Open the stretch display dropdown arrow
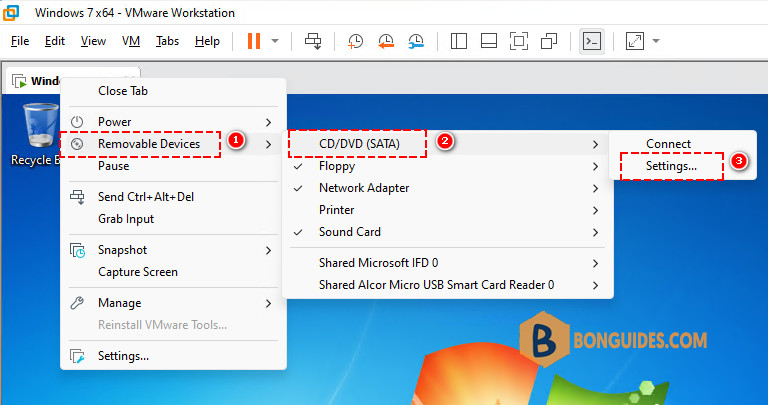The height and width of the screenshot is (405, 768). [656, 41]
